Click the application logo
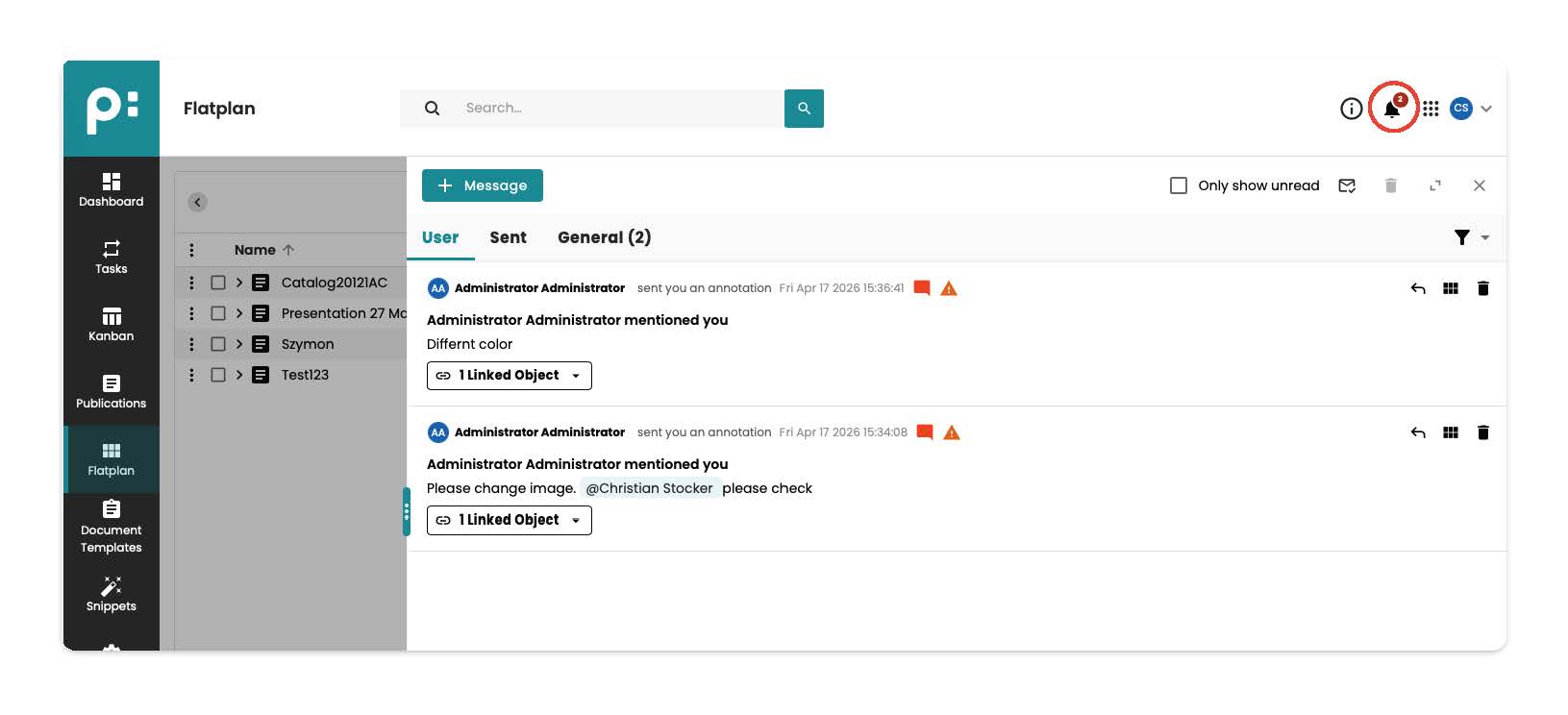Screen dimensions: 1568x715 point(112,109)
